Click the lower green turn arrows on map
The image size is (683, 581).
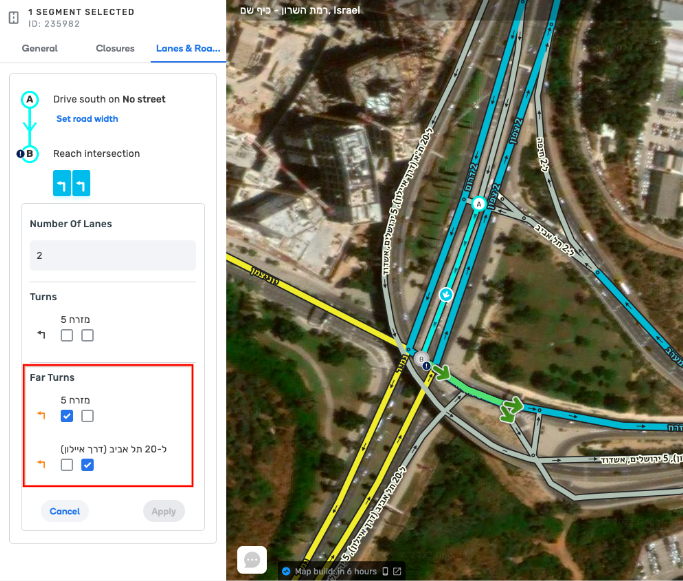pos(511,409)
